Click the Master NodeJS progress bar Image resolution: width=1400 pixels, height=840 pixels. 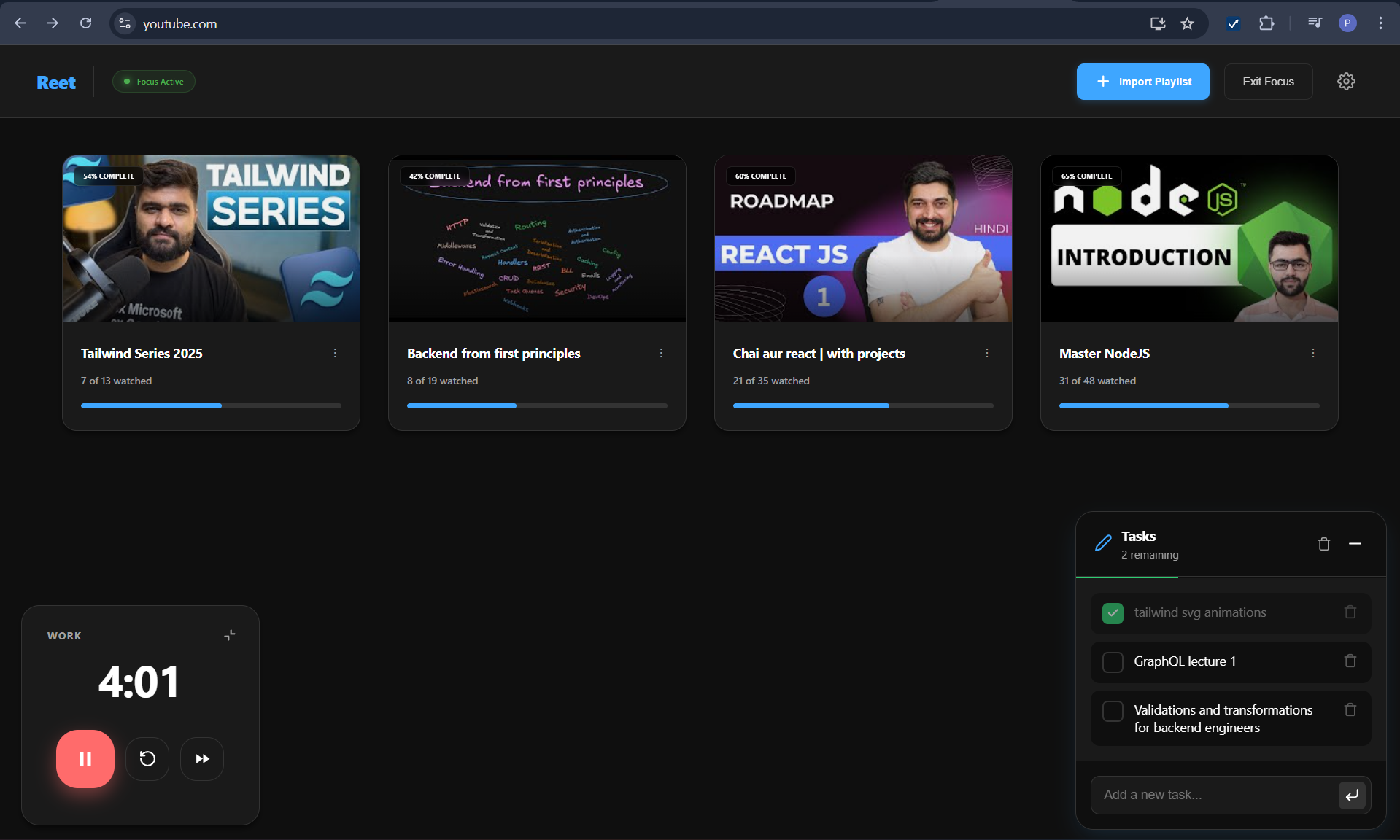pyautogui.click(x=1188, y=405)
